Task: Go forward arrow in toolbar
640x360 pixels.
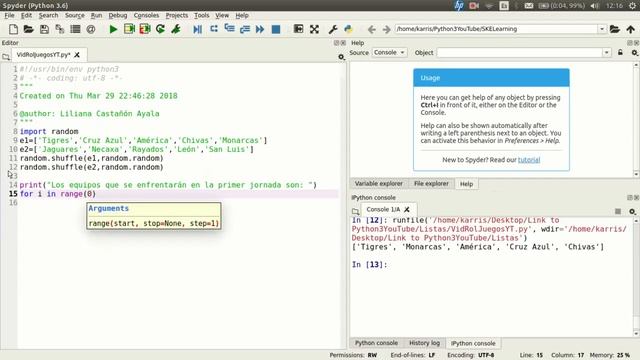Action: [386, 29]
